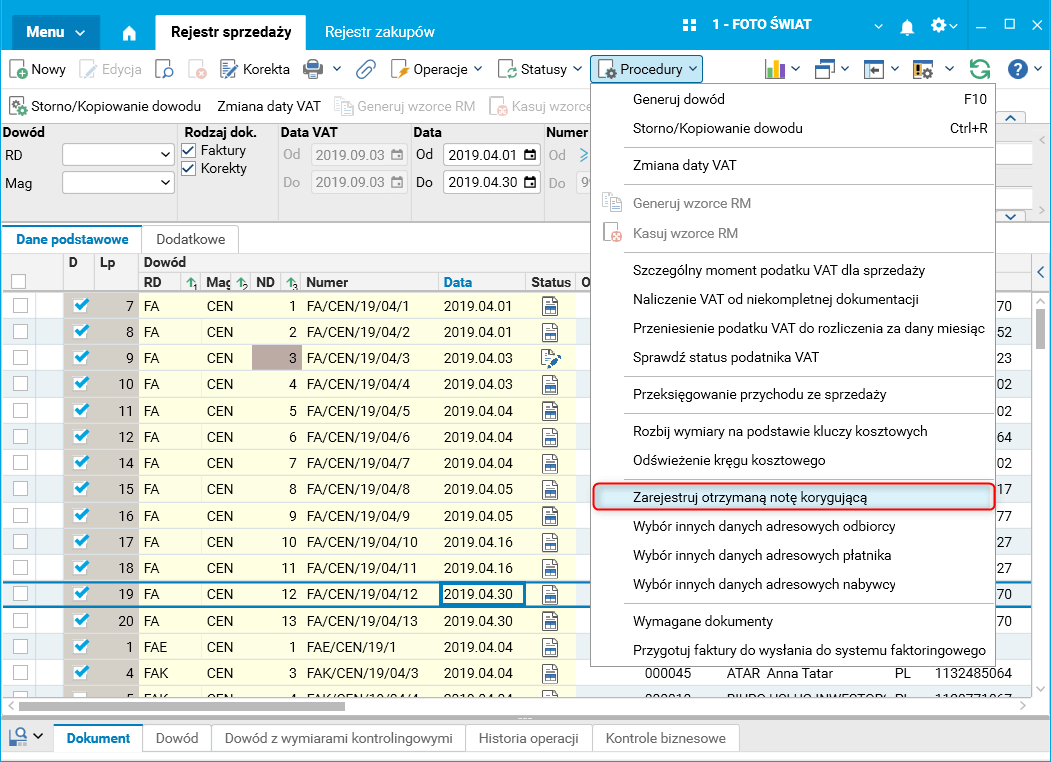This screenshot has width=1051, height=762.
Task: Click status icon for FA/CEN/19/04/3 row
Action: pyautogui.click(x=550, y=358)
